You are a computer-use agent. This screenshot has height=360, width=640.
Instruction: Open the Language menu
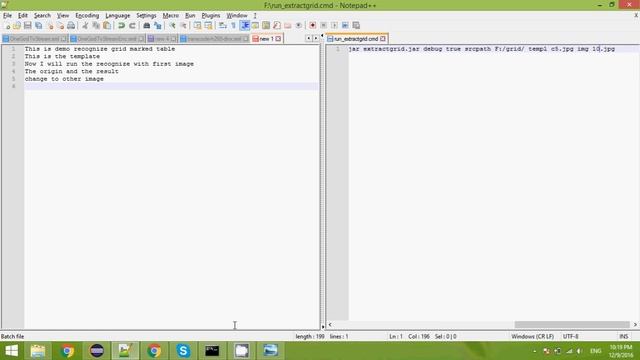pyautogui.click(x=118, y=16)
